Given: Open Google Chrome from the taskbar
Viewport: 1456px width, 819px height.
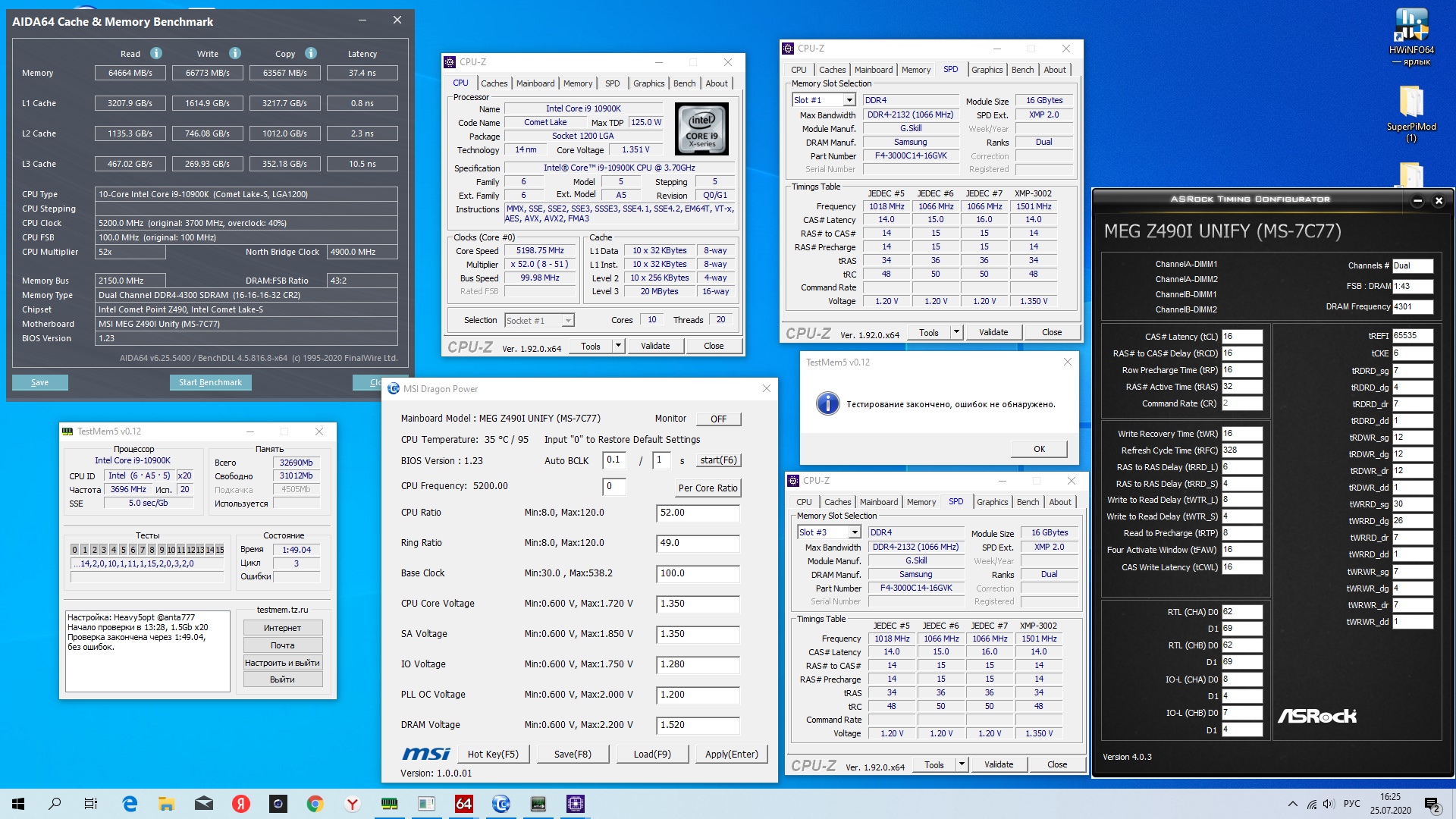Looking at the screenshot, I should pos(315,804).
